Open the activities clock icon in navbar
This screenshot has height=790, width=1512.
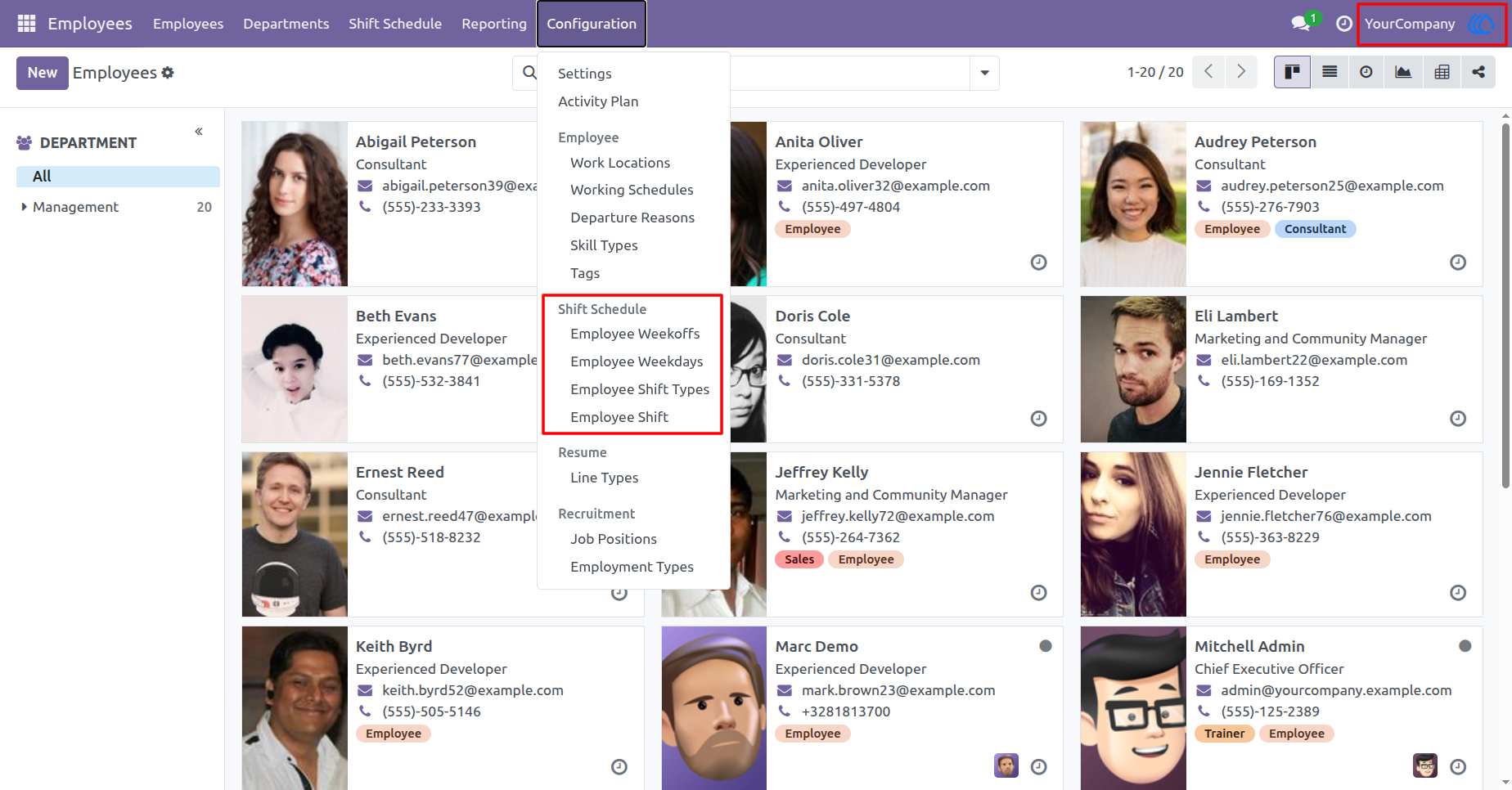(1343, 24)
